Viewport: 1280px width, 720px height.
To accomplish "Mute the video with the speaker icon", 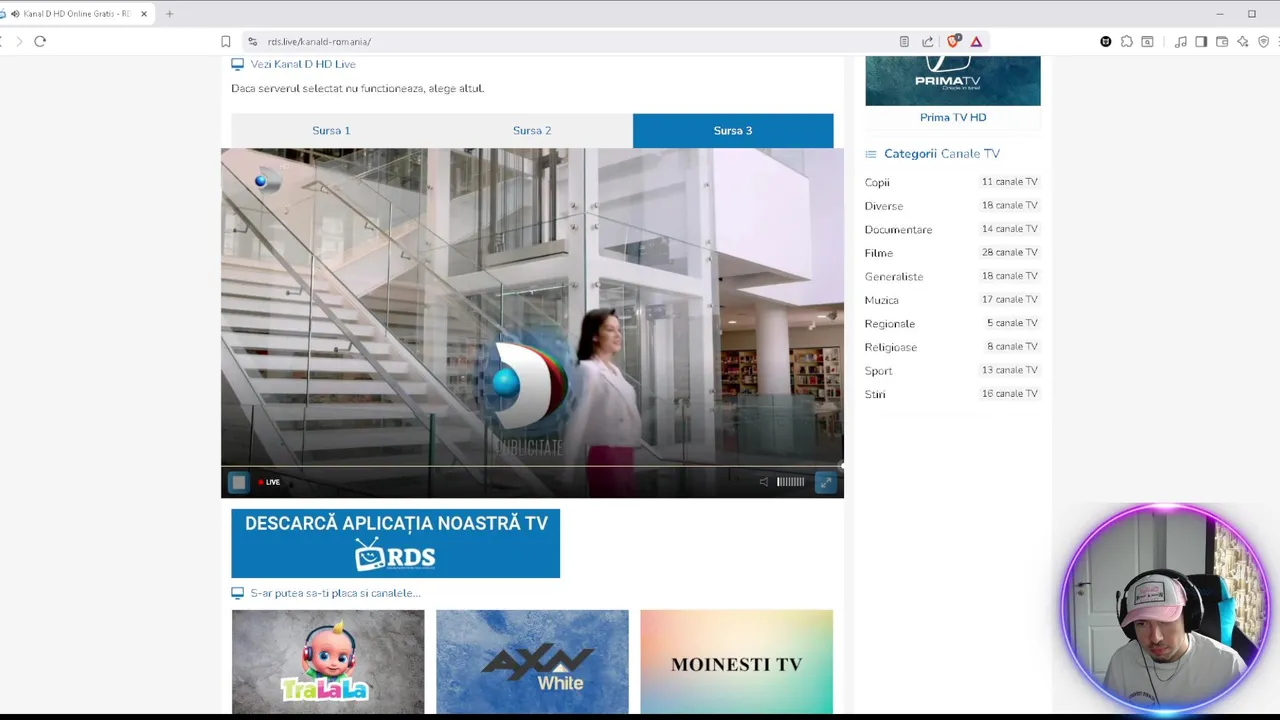I will [764, 482].
